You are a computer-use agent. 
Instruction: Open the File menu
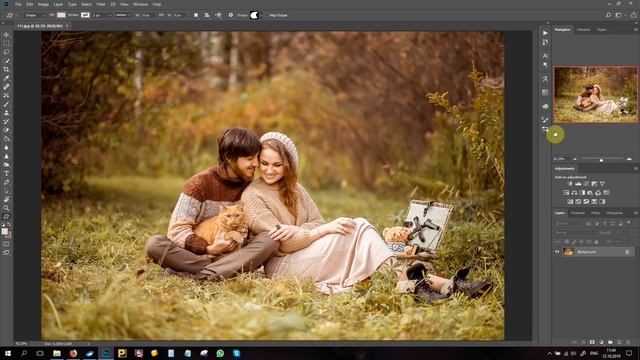point(18,4)
